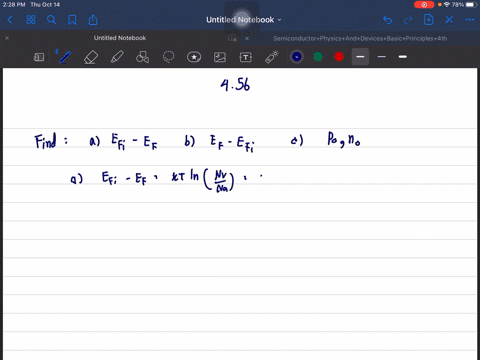Close the editing toolbar with X
The height and width of the screenshot is (360, 480).
[449, 20]
